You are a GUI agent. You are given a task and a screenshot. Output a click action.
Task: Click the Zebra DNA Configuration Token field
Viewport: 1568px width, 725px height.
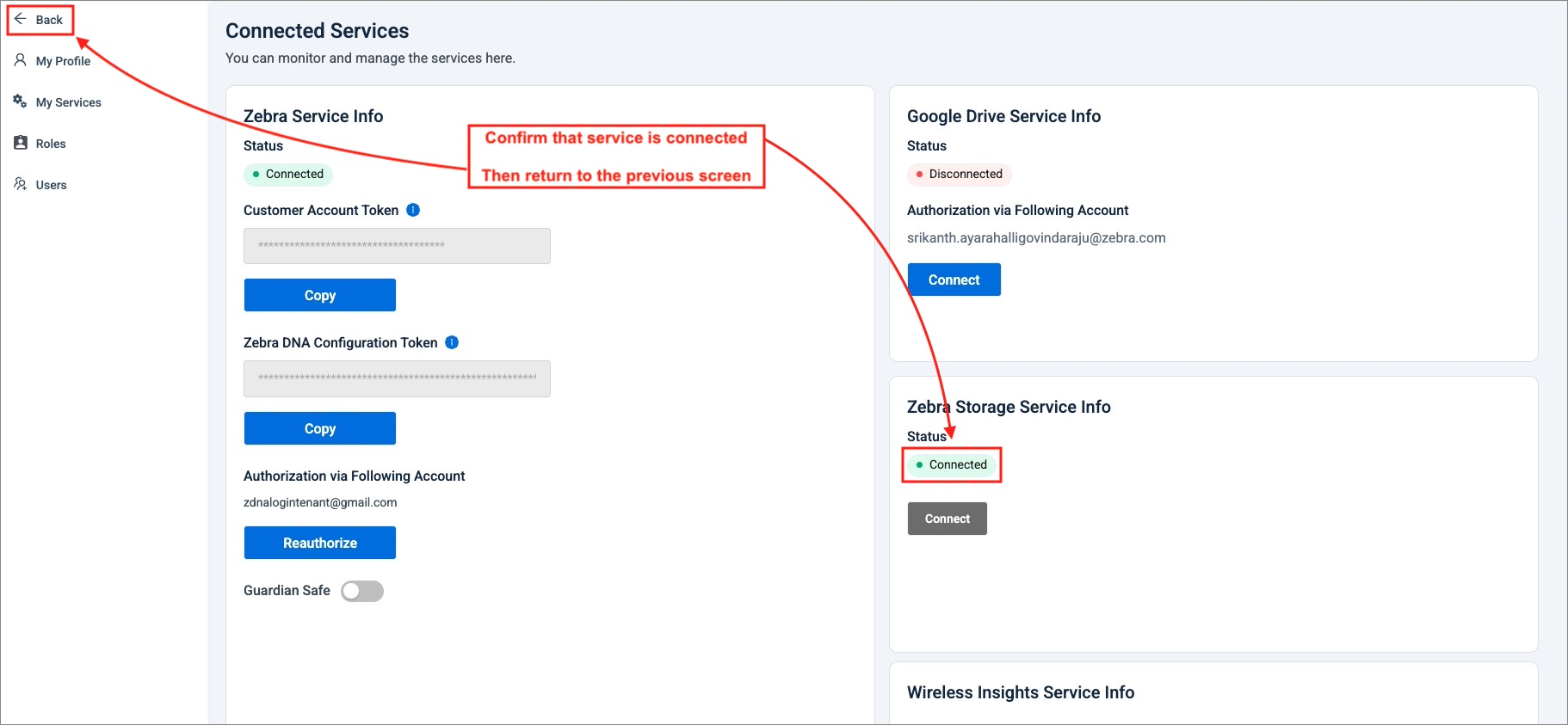click(x=397, y=378)
